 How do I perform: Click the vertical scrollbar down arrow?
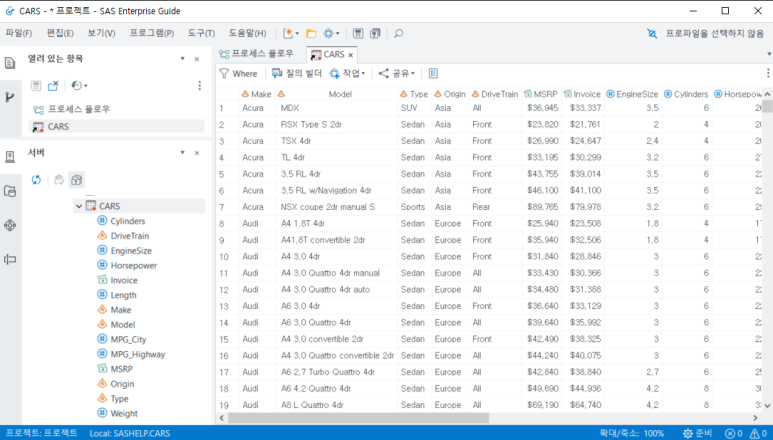(x=767, y=406)
